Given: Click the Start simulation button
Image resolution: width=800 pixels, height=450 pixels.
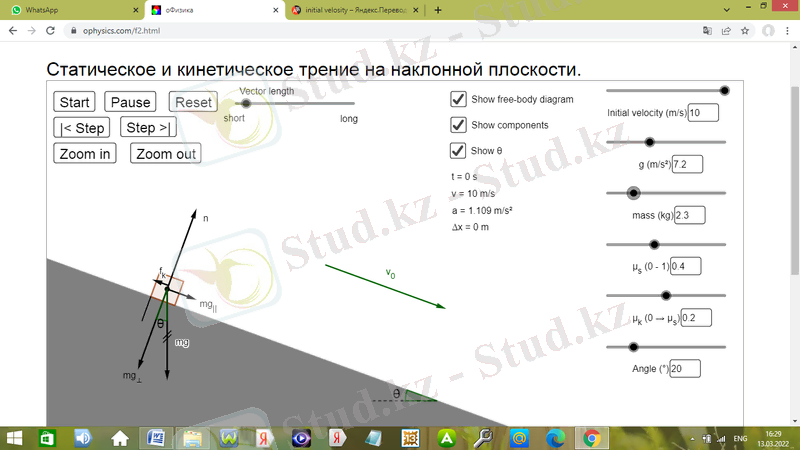Looking at the screenshot, I should point(74,102).
